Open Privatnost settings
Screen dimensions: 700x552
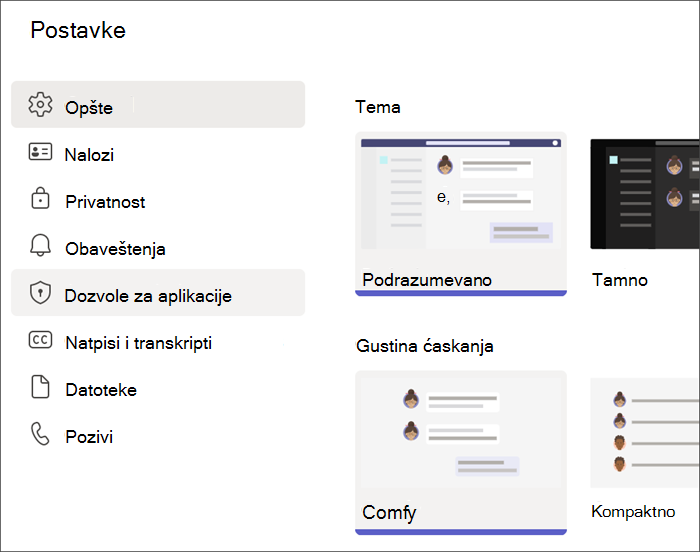pyautogui.click(x=158, y=199)
